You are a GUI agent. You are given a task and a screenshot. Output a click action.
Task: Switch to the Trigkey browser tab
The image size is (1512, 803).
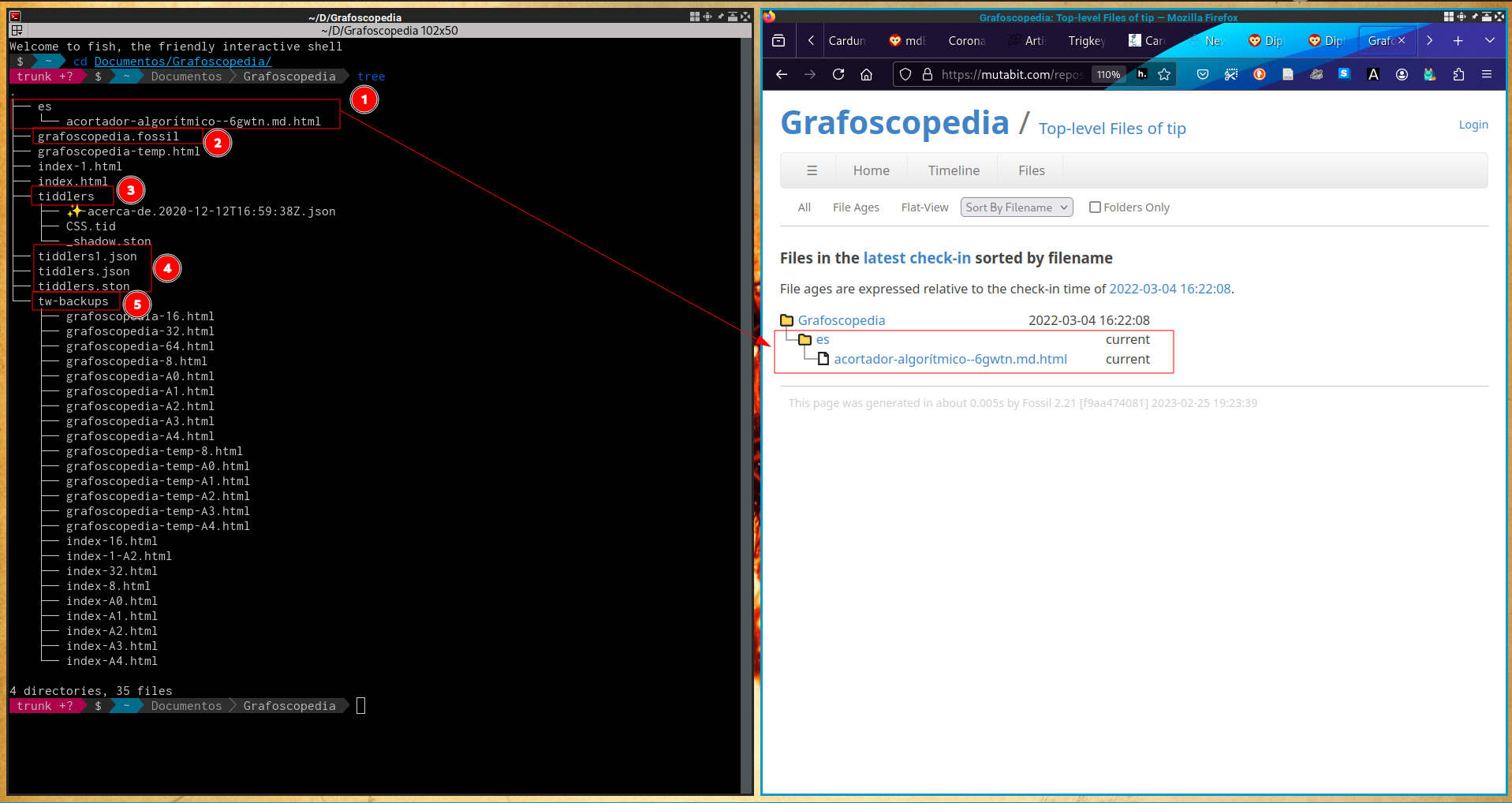click(x=1087, y=41)
